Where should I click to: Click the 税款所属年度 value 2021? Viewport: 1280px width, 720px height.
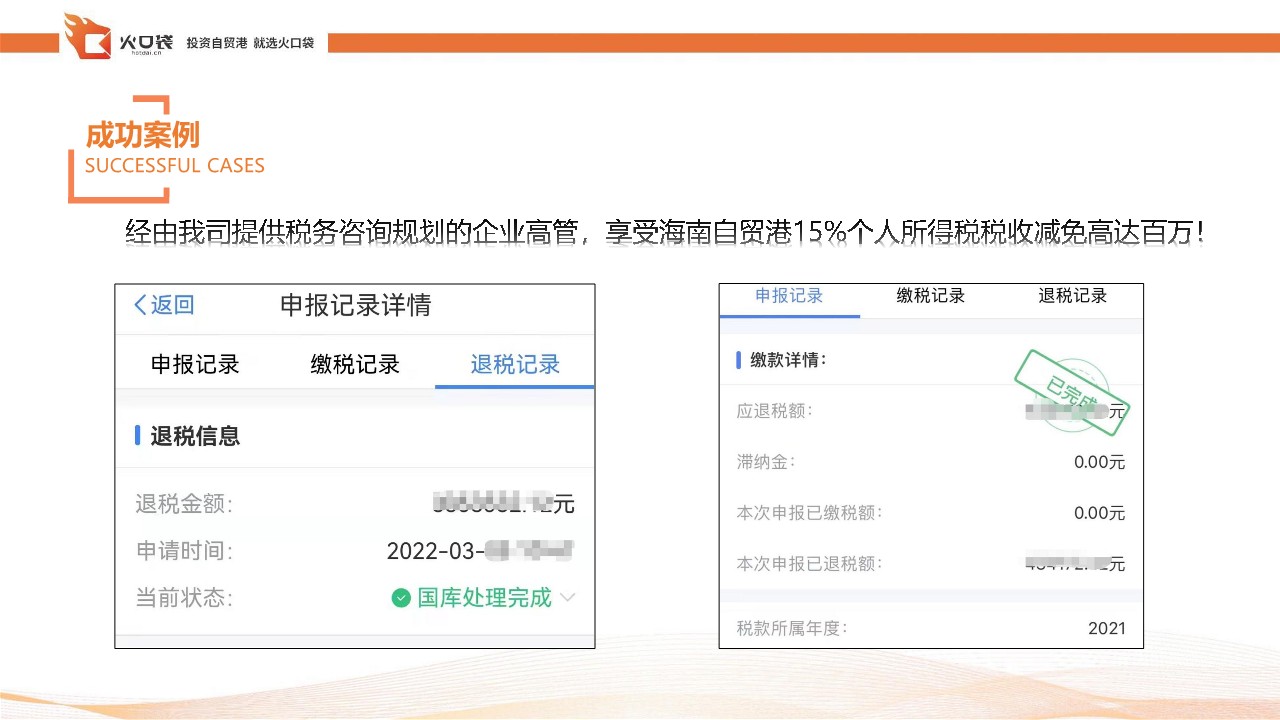pos(1106,629)
